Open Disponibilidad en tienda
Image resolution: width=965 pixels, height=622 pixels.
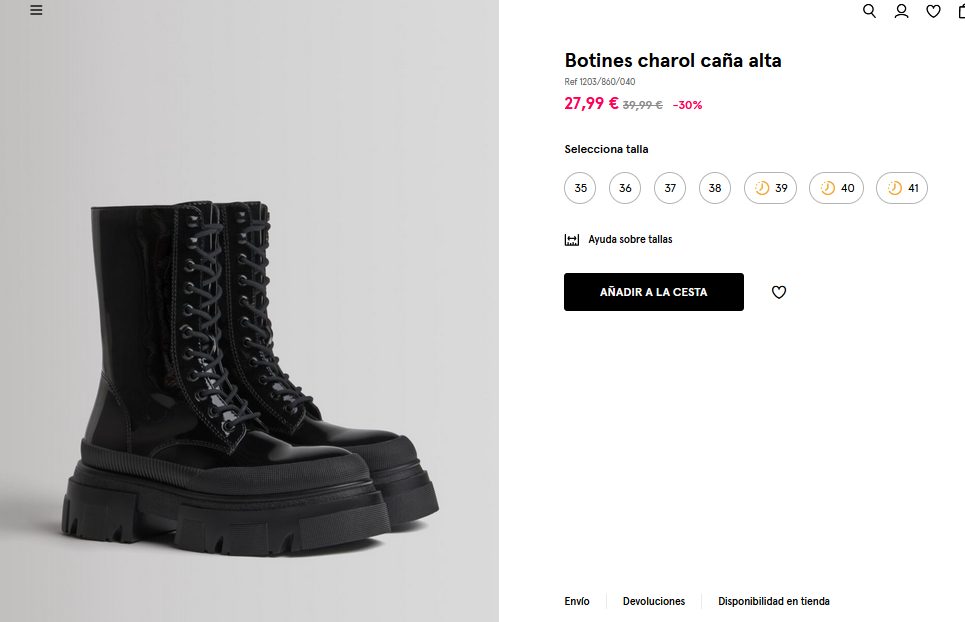point(773,601)
